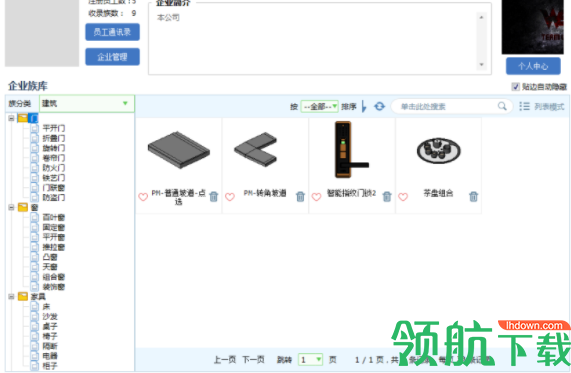The width and height of the screenshot is (571, 373).
Task: Select 装饰窗 in the category tree
Action: pyautogui.click(x=54, y=287)
